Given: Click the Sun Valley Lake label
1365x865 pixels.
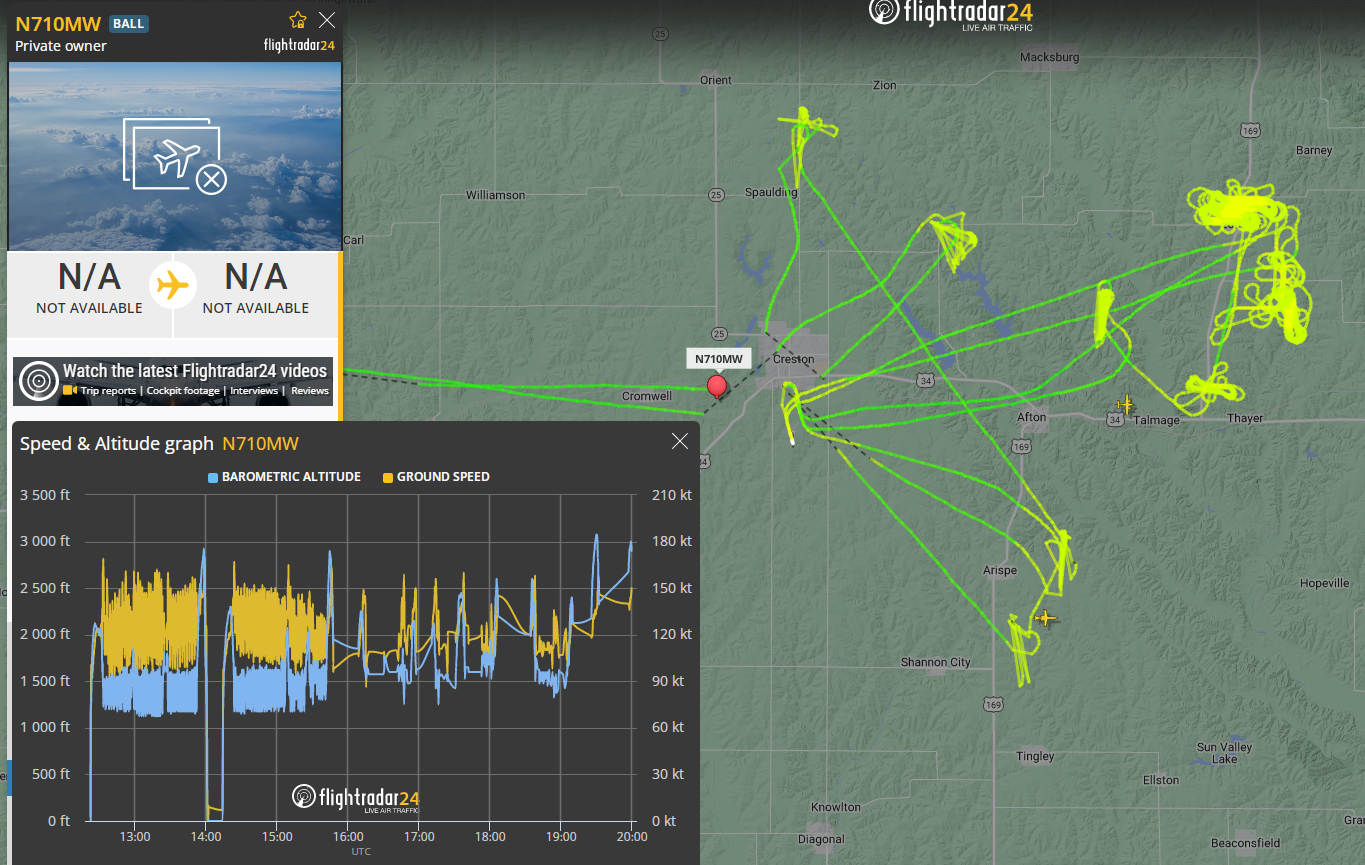Looking at the screenshot, I should [x=1224, y=753].
